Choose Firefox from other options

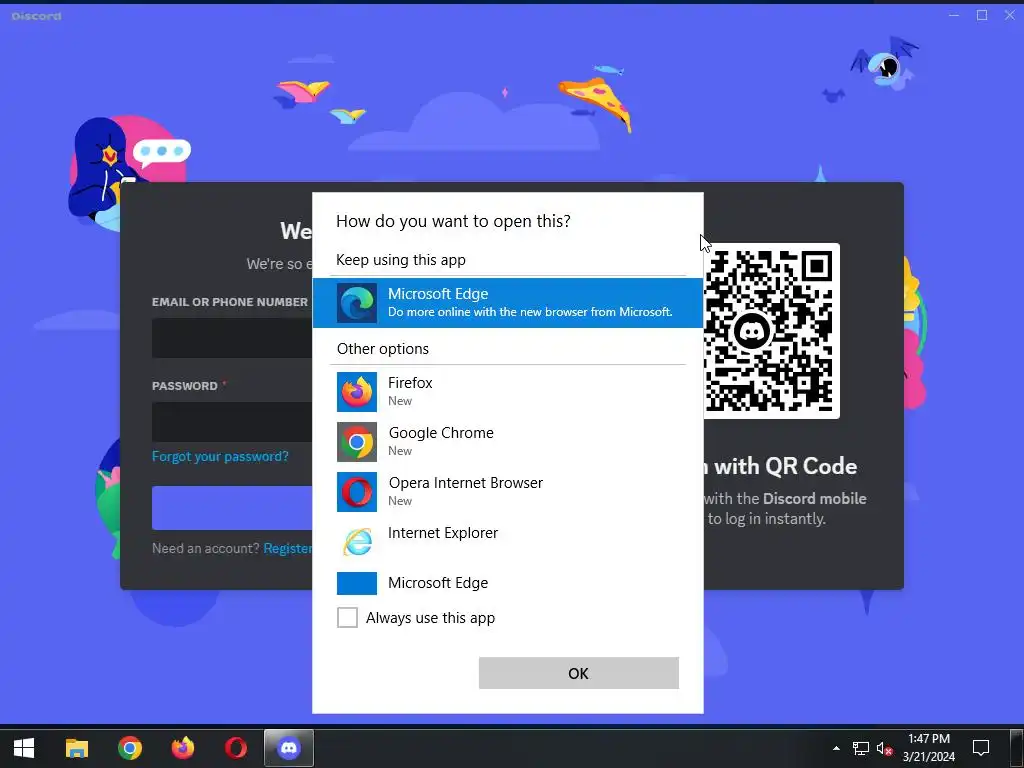point(507,391)
